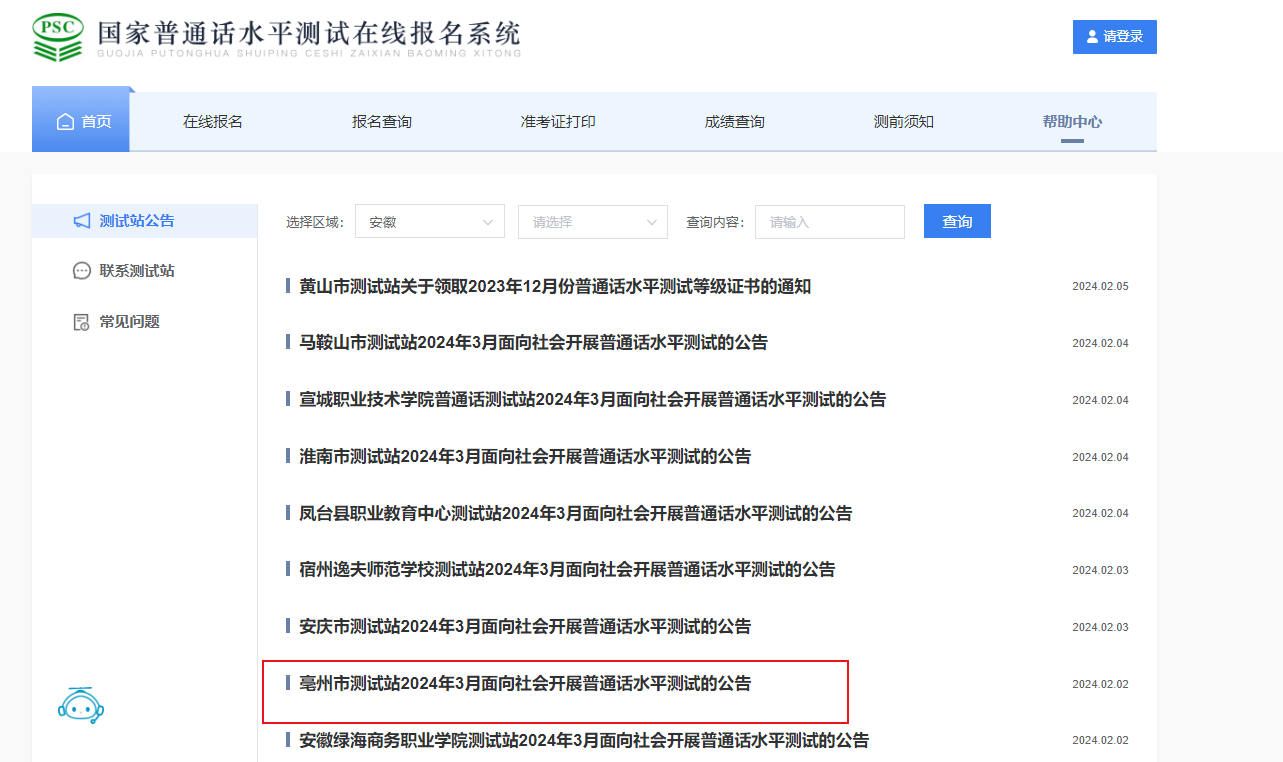
Task: Click the date 2024.02.04 on 凤台县 row
Action: pyautogui.click(x=1100, y=513)
